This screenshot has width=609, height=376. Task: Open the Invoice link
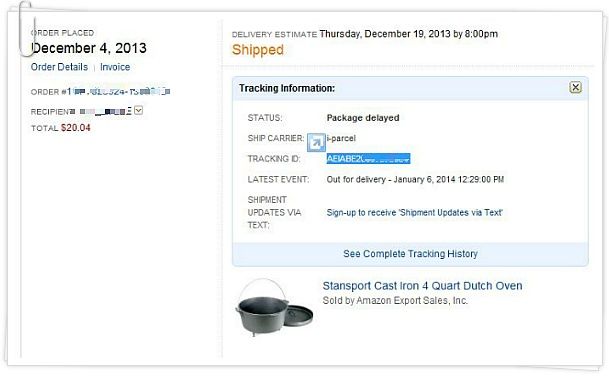pos(115,67)
